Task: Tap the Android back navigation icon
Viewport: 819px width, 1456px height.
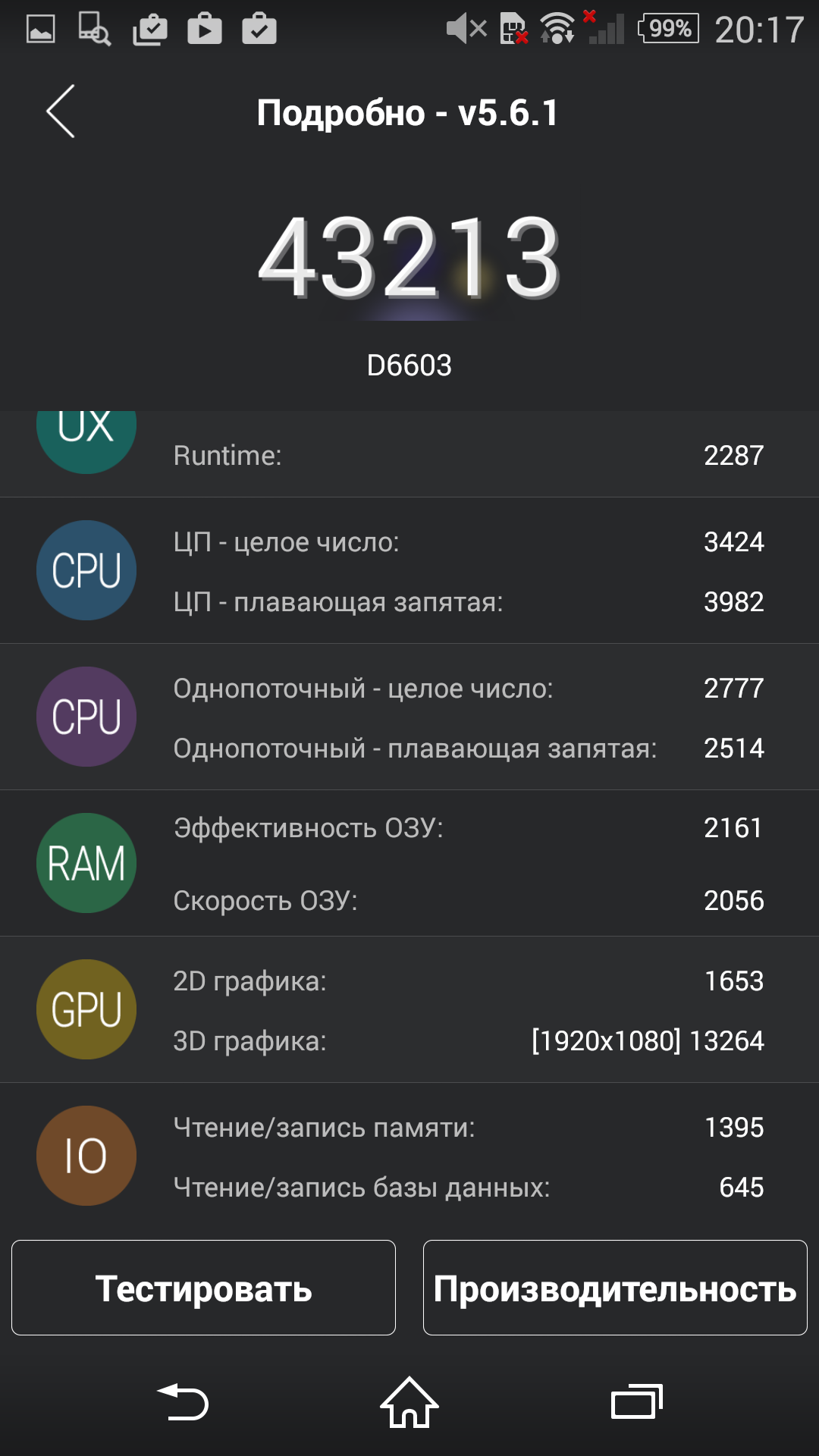Action: (183, 1401)
